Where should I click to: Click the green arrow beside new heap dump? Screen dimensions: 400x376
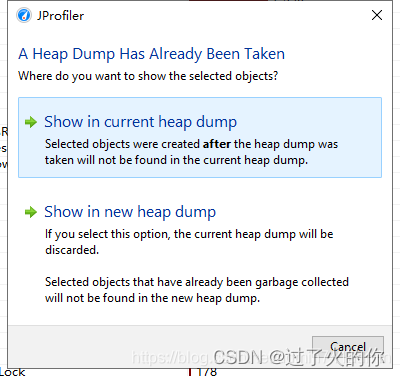coord(31,212)
